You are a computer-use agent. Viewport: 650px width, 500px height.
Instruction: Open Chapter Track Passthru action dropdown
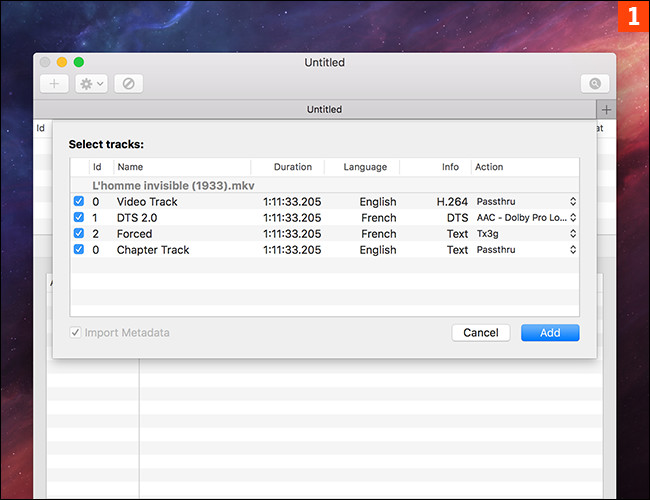[526, 250]
